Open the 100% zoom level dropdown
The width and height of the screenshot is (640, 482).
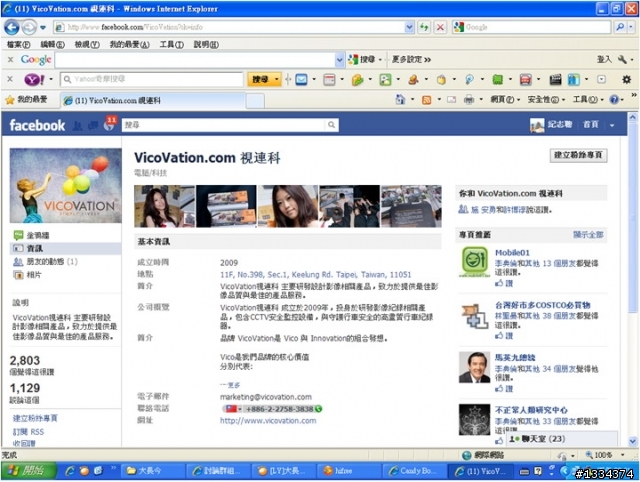pyautogui.click(x=622, y=455)
